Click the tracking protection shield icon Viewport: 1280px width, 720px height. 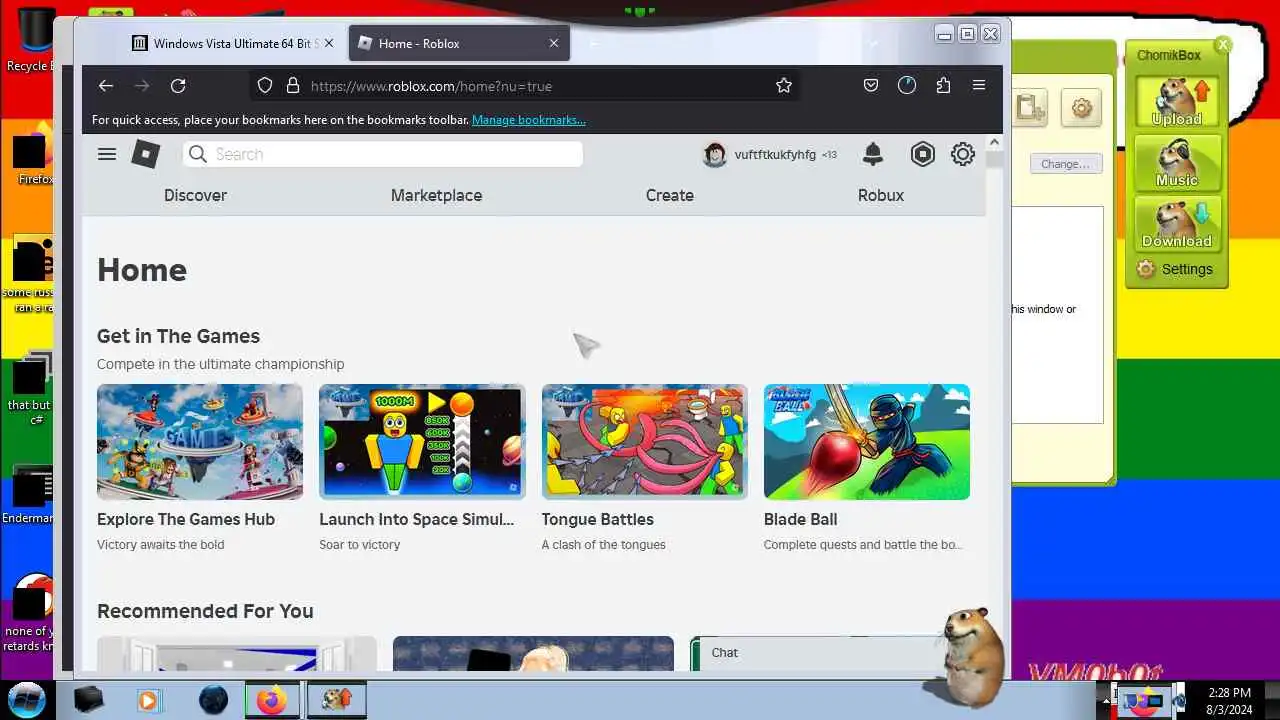pyautogui.click(x=265, y=86)
